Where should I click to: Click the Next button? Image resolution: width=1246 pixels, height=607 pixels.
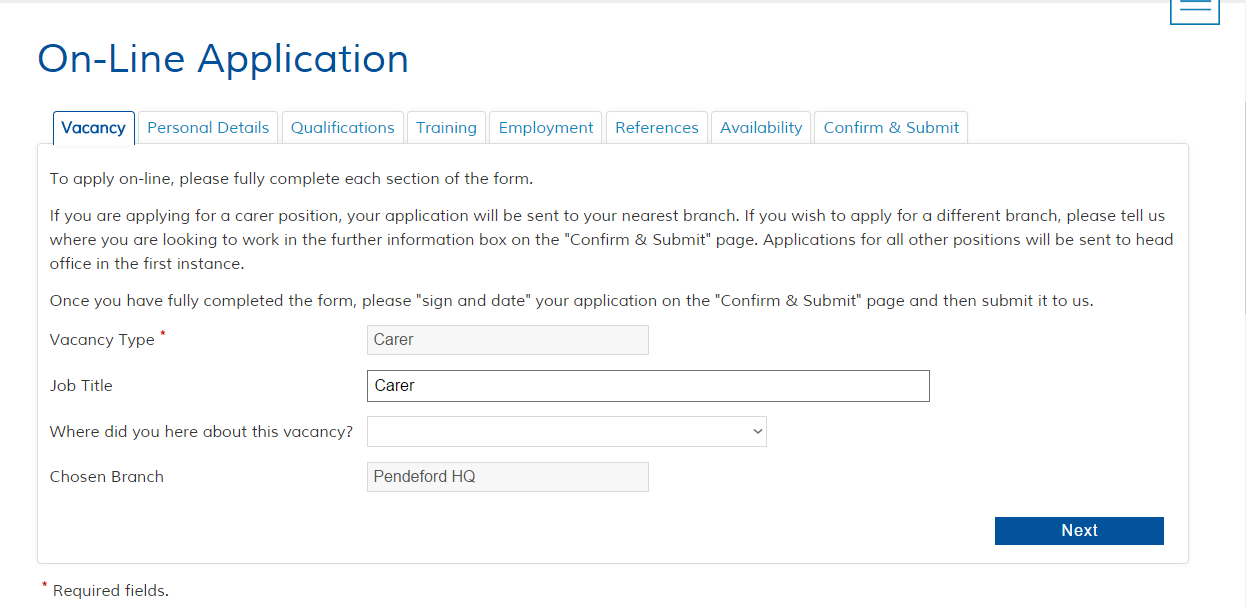(1079, 531)
